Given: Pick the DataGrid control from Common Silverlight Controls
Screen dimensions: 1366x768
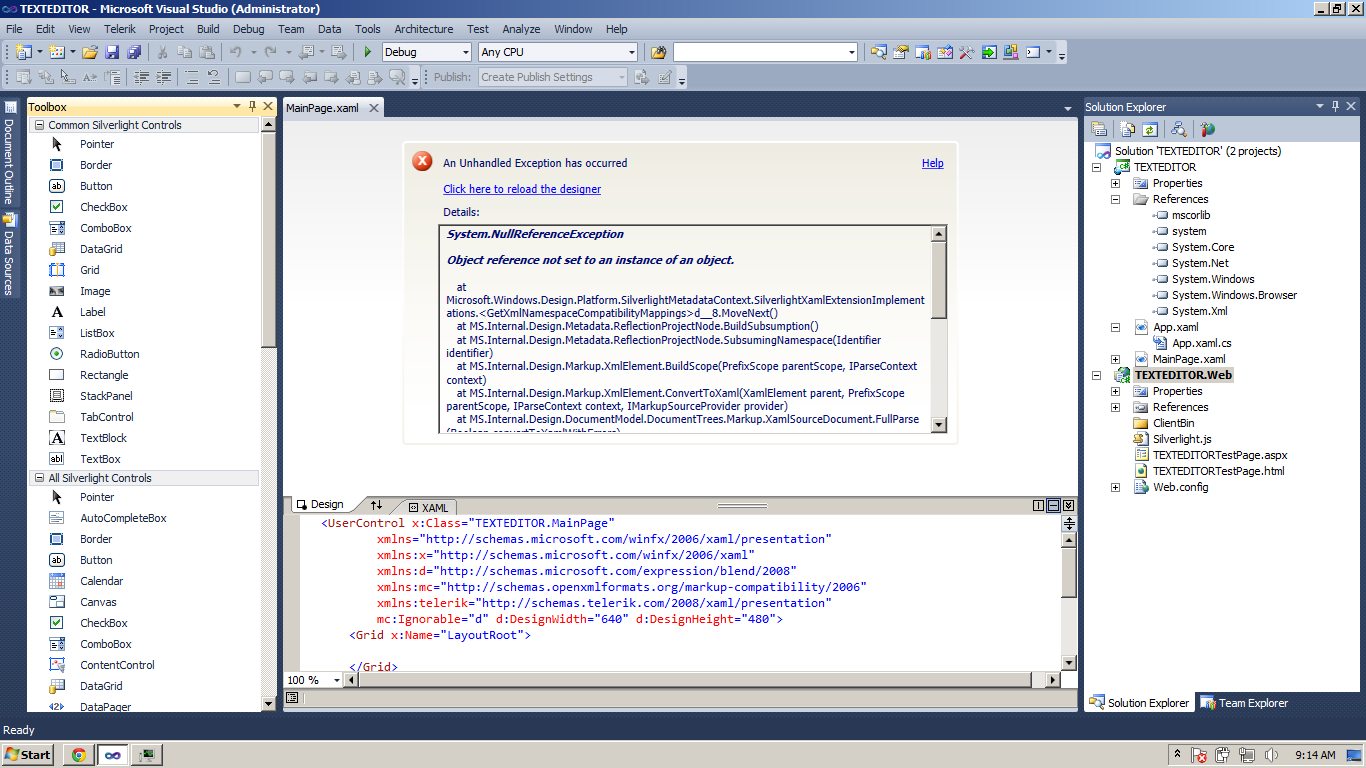Looking at the screenshot, I should [x=101, y=249].
